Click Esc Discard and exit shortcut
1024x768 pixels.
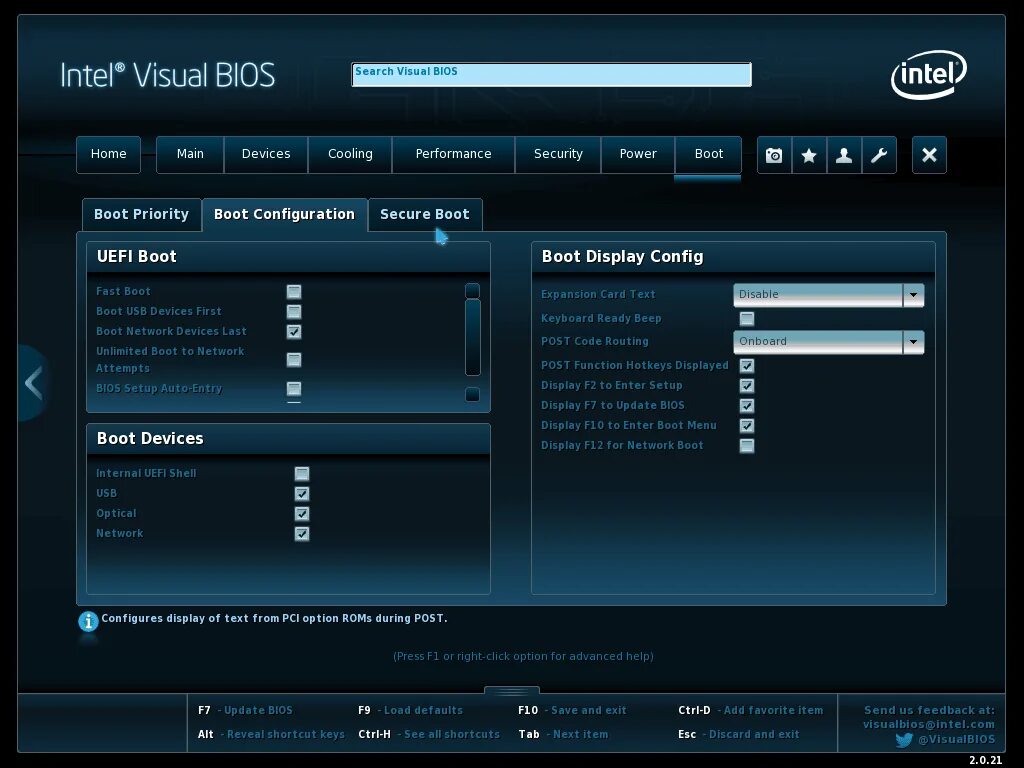pyautogui.click(x=739, y=735)
